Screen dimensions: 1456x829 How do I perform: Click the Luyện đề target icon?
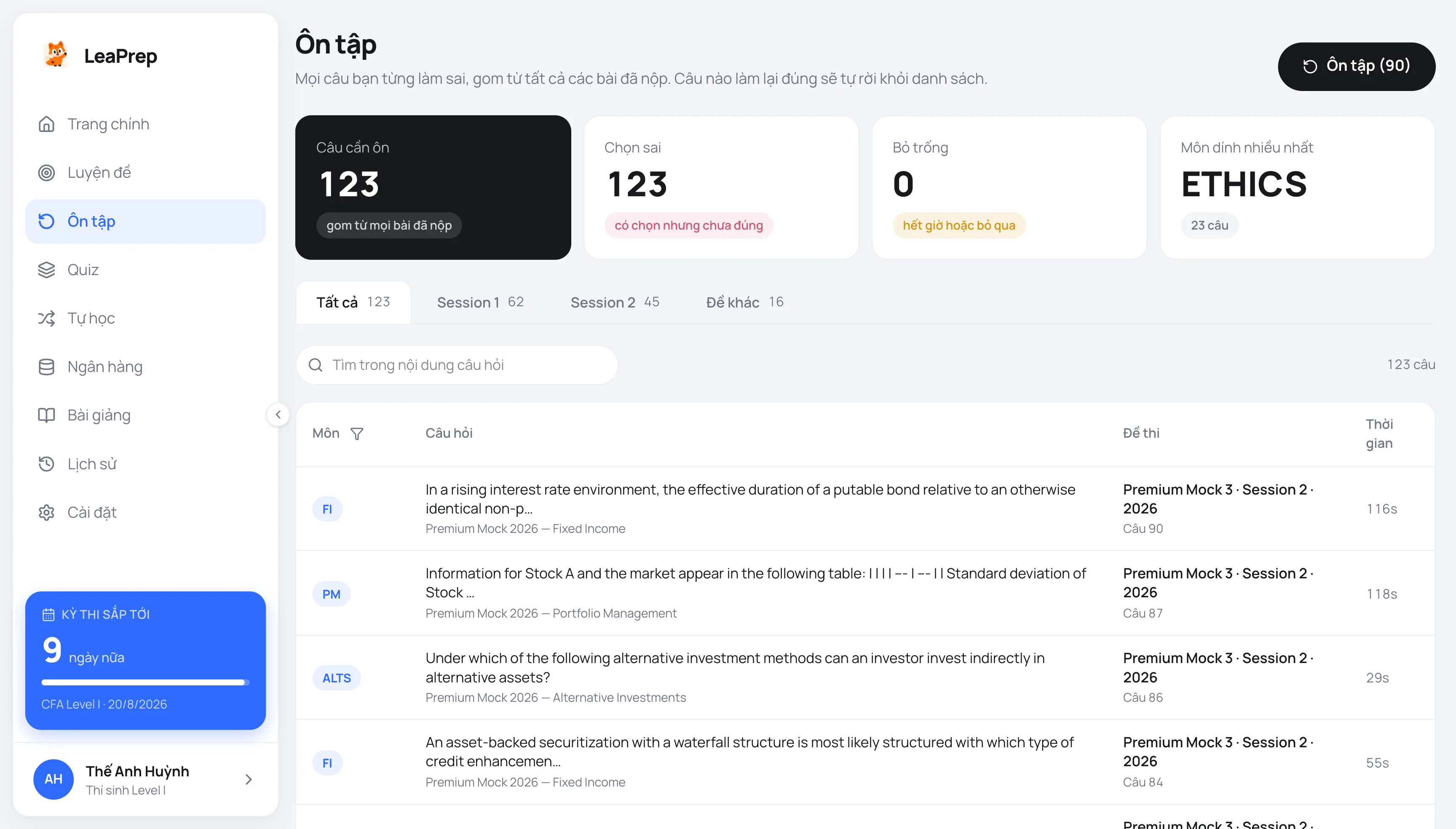[46, 173]
